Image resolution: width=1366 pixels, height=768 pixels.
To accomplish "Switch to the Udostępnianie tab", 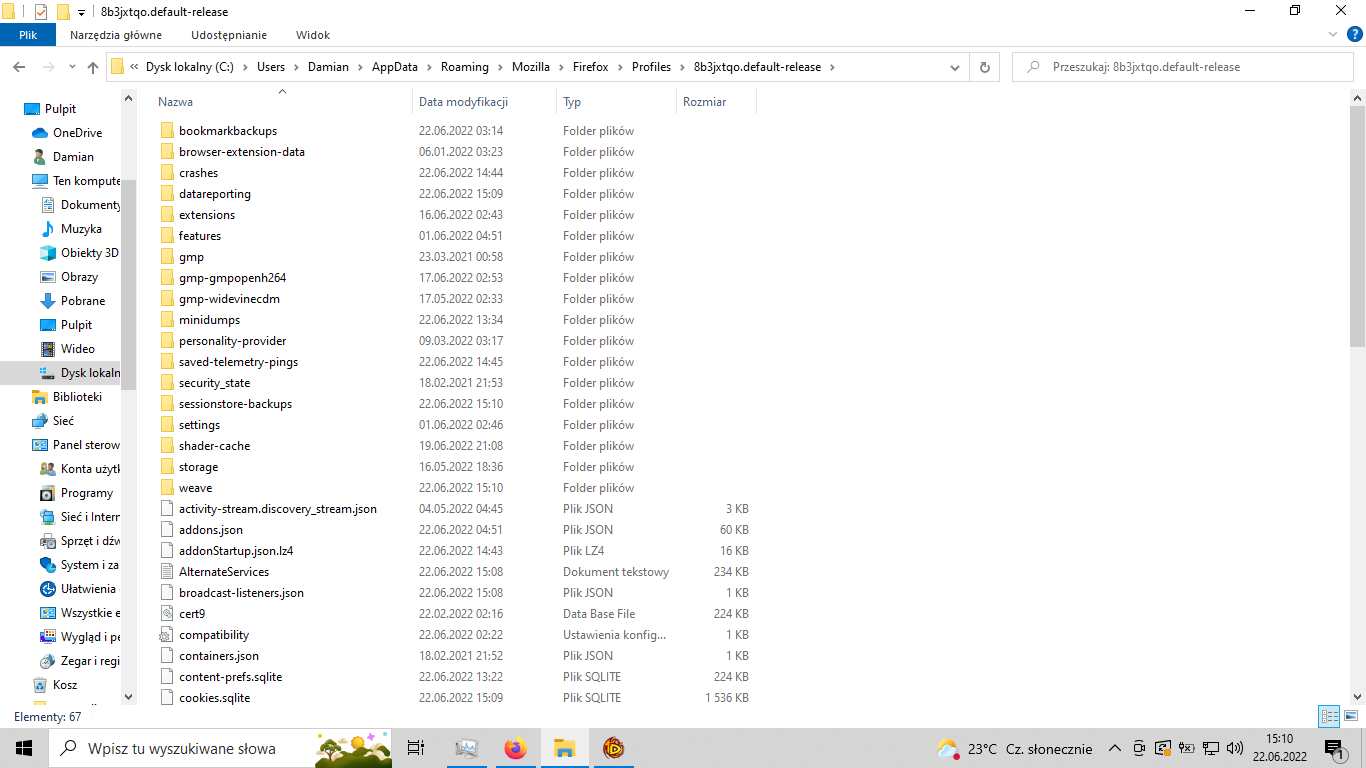I will click(x=229, y=35).
